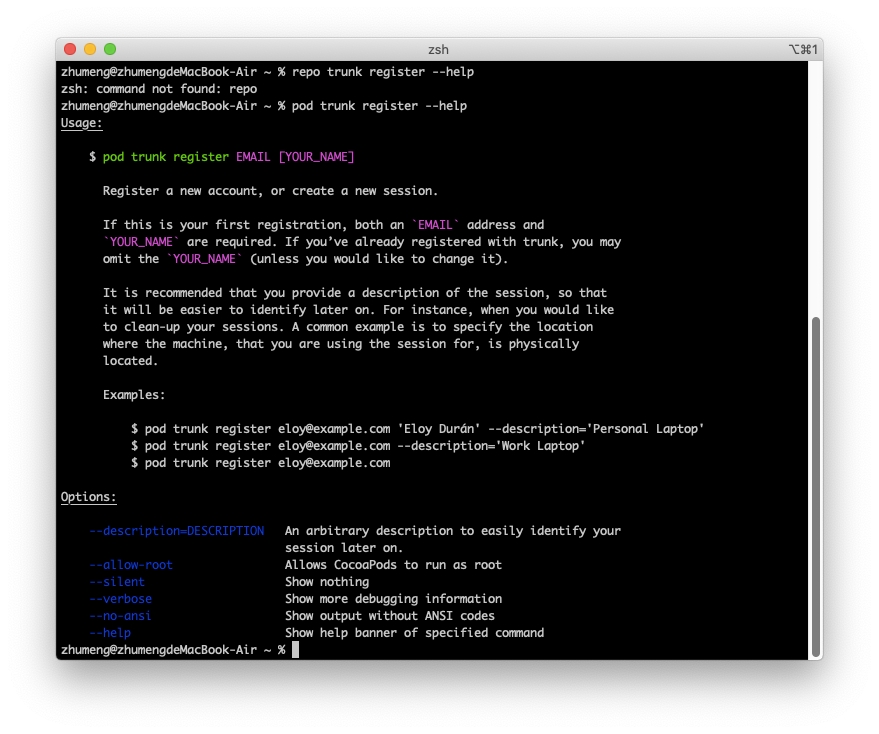This screenshot has width=879, height=734.
Task: Click the zsh window title
Action: [x=438, y=49]
